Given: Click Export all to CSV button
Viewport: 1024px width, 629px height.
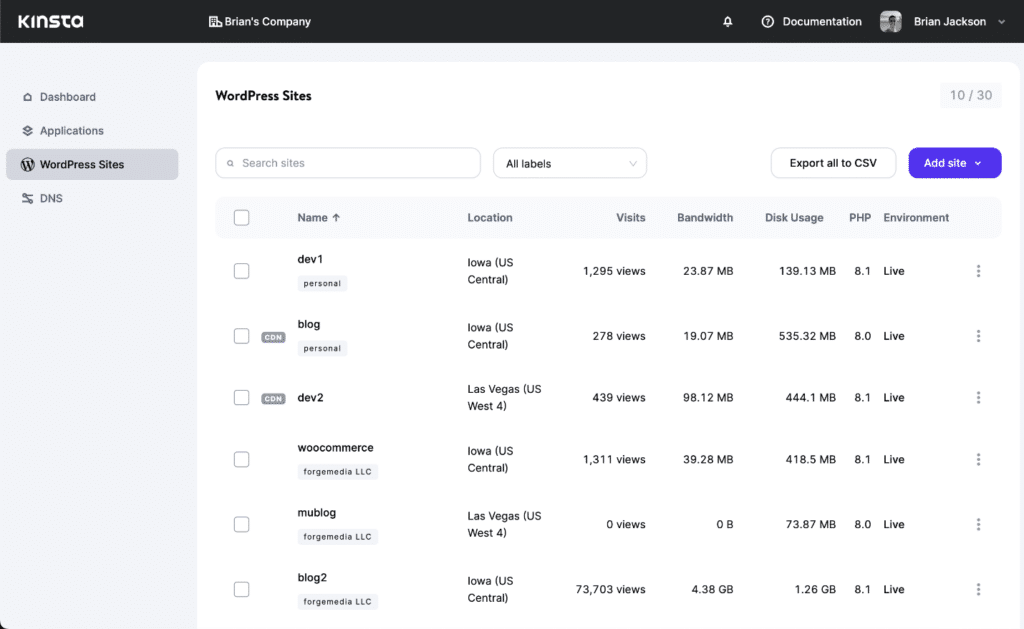Looking at the screenshot, I should [x=833, y=163].
